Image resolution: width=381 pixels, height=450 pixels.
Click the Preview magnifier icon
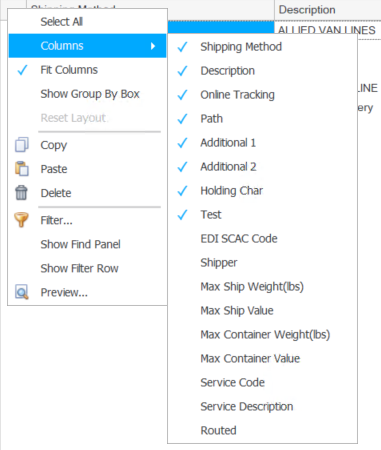pyautogui.click(x=22, y=292)
